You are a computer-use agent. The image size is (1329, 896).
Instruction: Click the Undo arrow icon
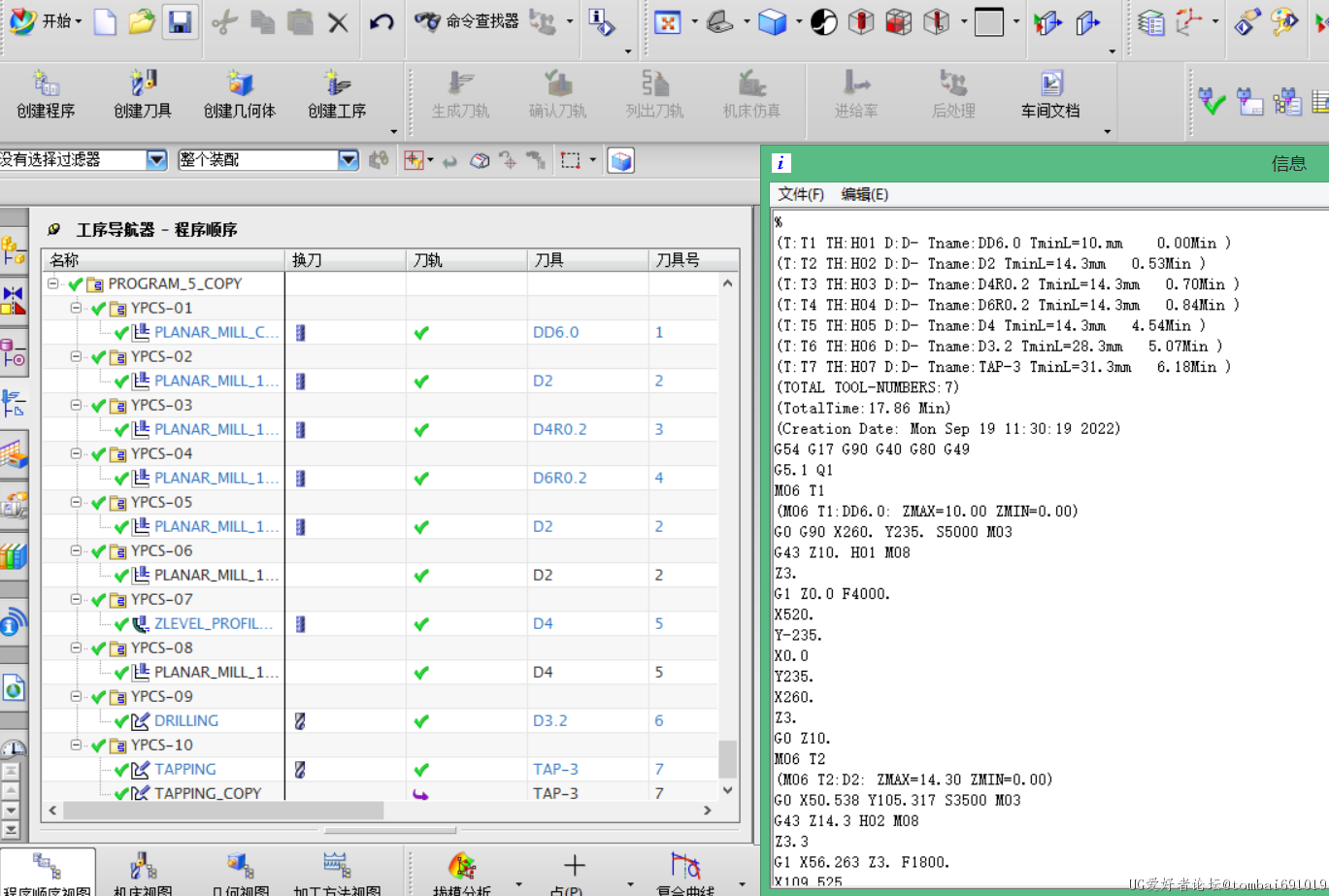tap(382, 21)
